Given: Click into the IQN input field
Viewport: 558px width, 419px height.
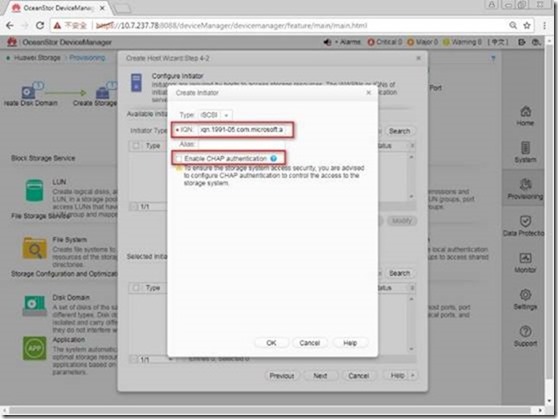Looking at the screenshot, I should click(x=244, y=130).
